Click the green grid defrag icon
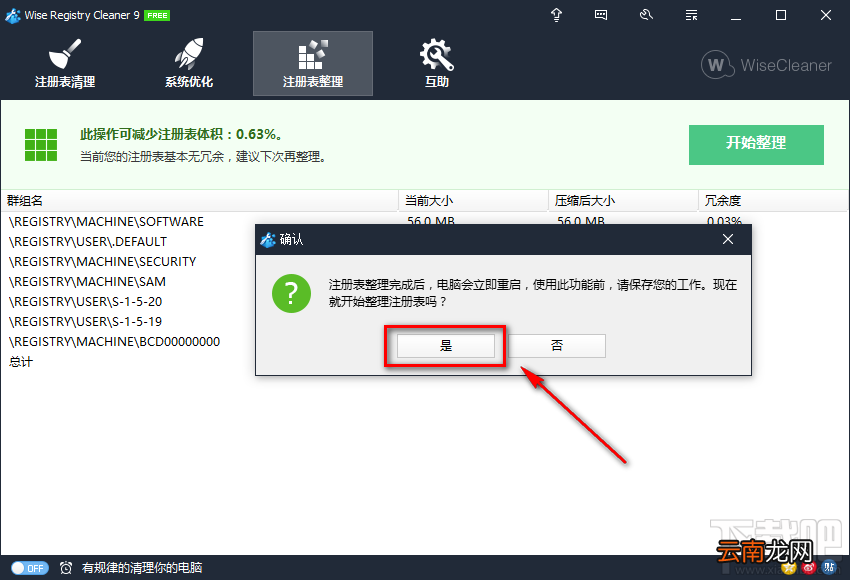The width and height of the screenshot is (850, 580). (41, 145)
